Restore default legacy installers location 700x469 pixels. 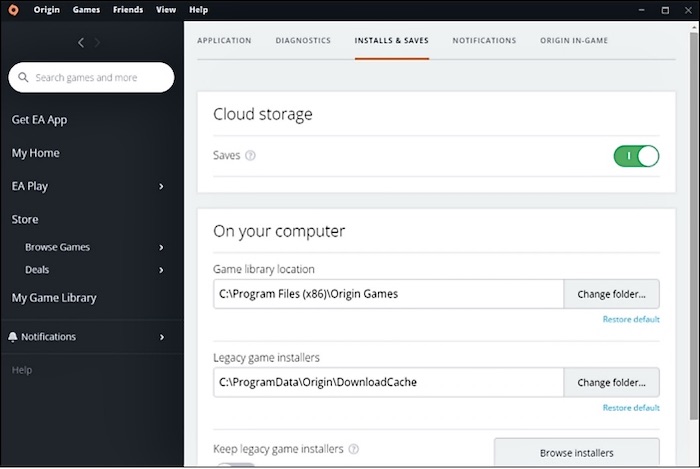(631, 408)
